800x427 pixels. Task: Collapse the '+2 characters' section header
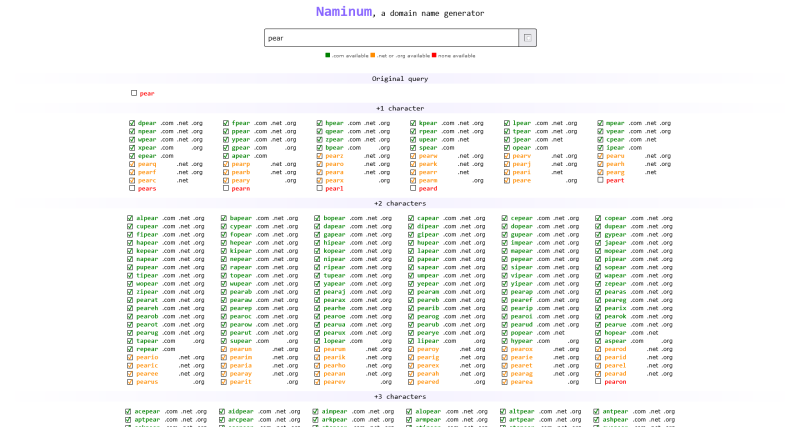coord(400,203)
